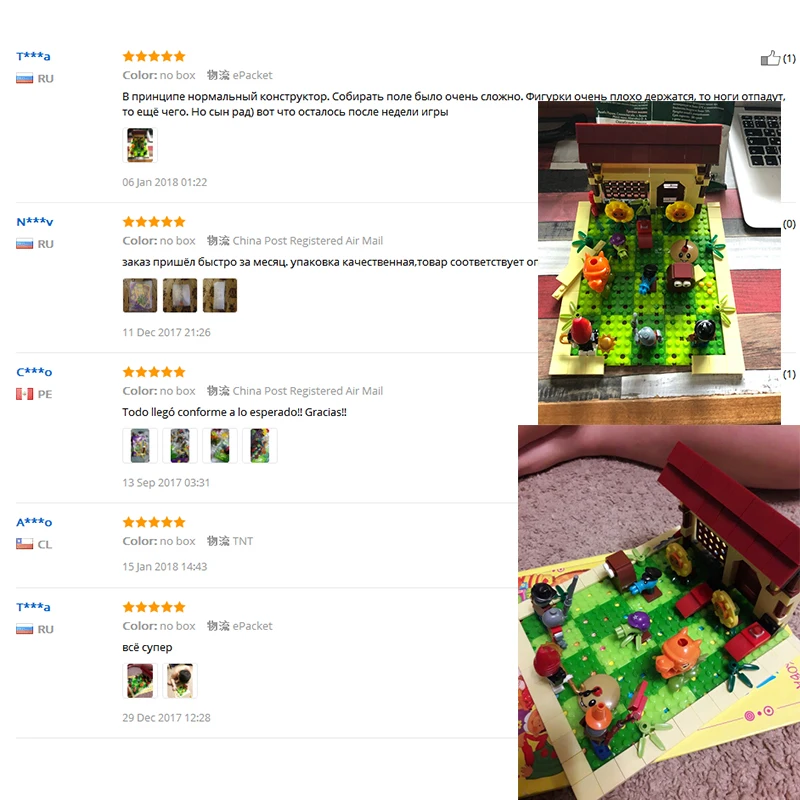
Task: Click the enlarged top brick set photo
Action: tap(659, 262)
